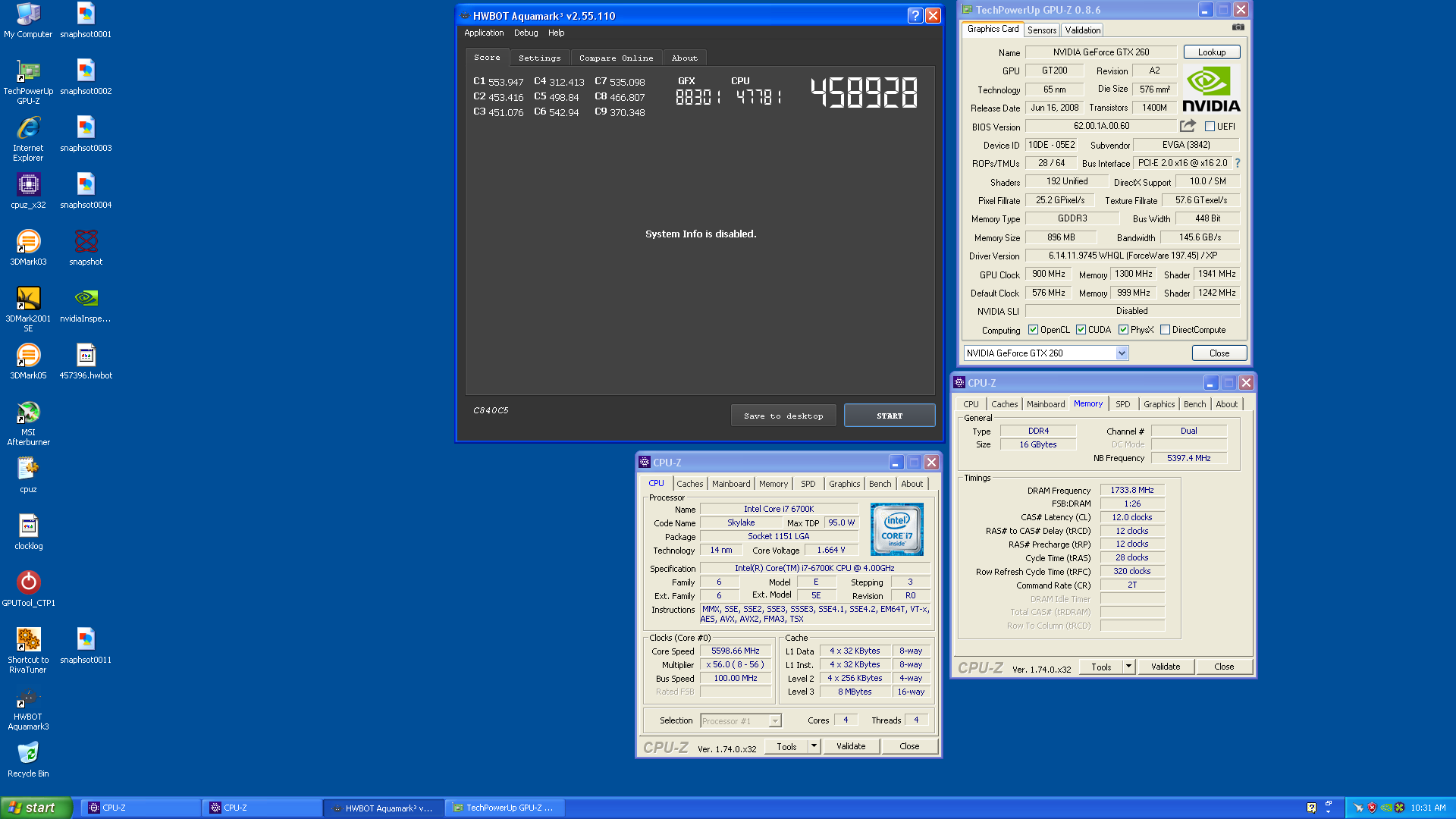Image resolution: width=1456 pixels, height=819 pixels.
Task: Open Bench tab in CPU-Z CPU window
Action: coord(880,485)
